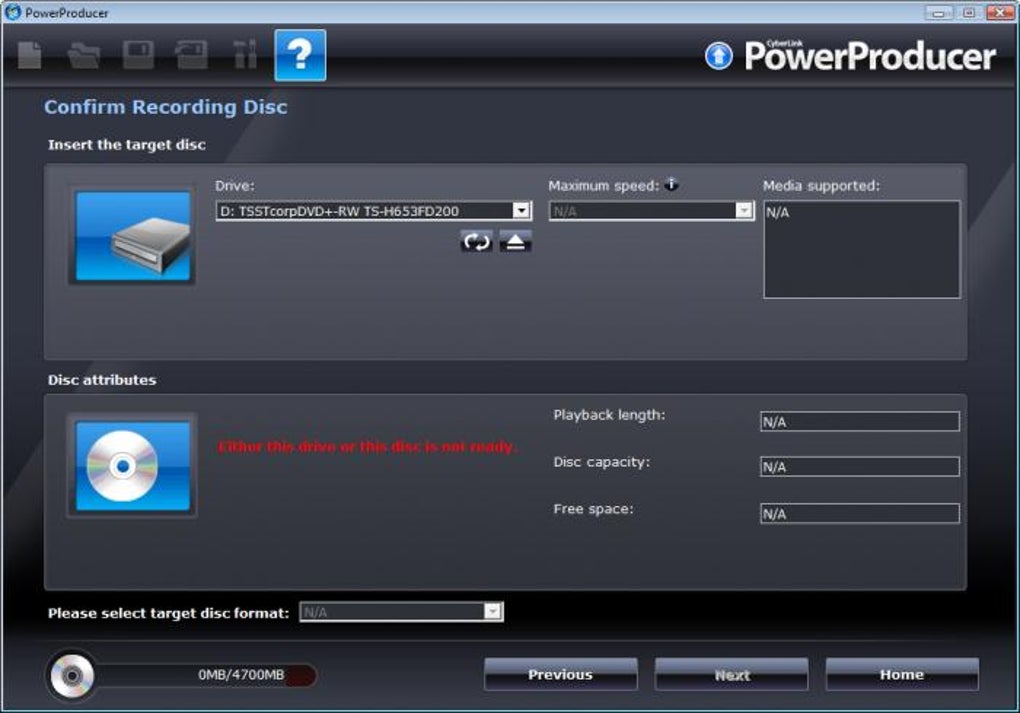The image size is (1020, 713).
Task: Click the Disc capacity field
Action: (859, 466)
